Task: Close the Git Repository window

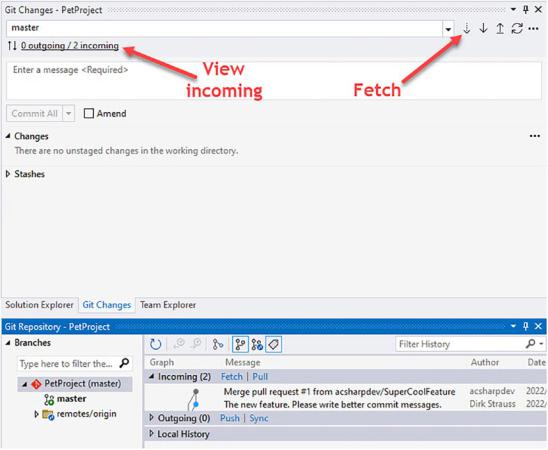Action: pyautogui.click(x=539, y=326)
